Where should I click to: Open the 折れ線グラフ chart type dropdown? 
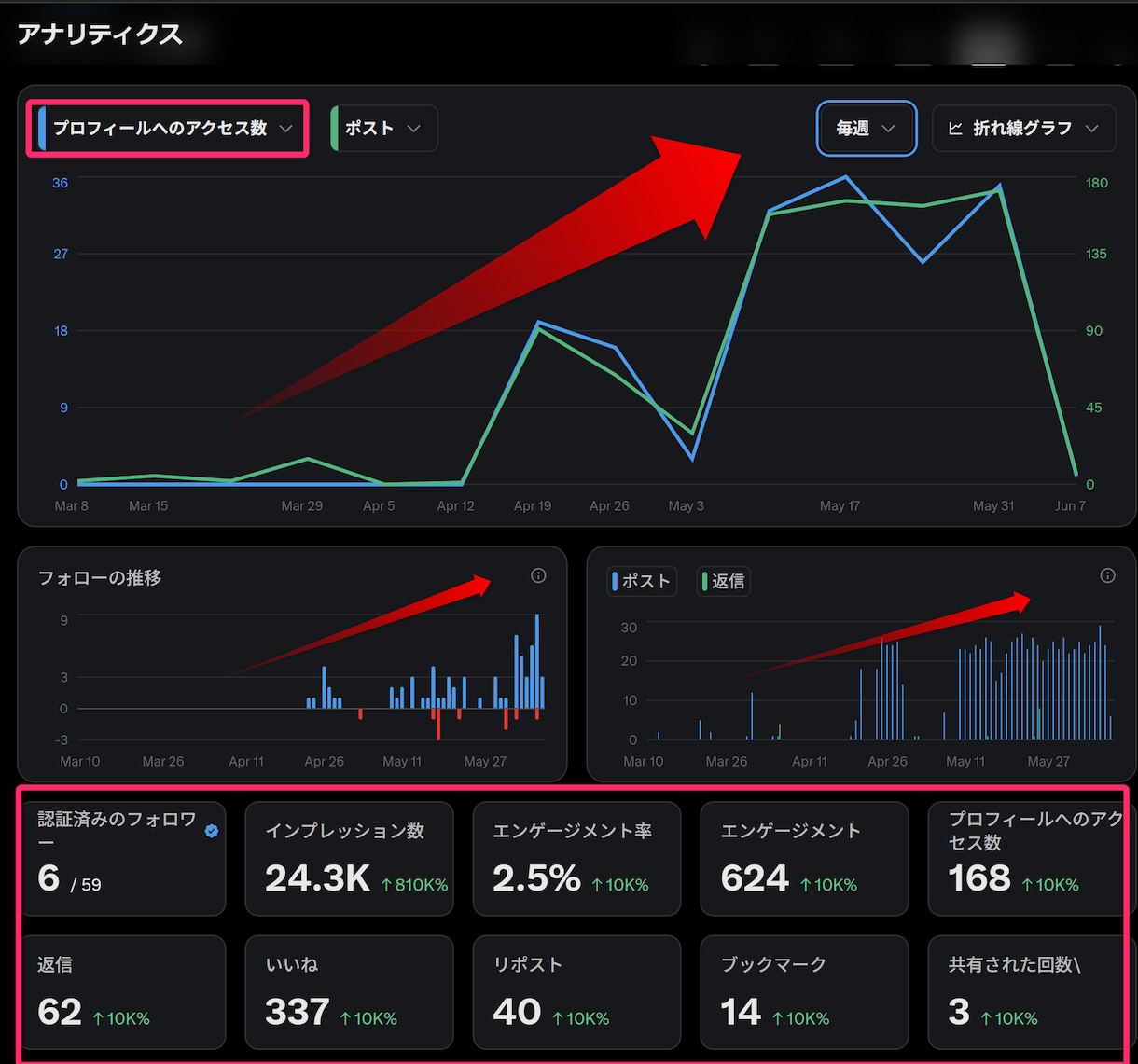(1024, 129)
